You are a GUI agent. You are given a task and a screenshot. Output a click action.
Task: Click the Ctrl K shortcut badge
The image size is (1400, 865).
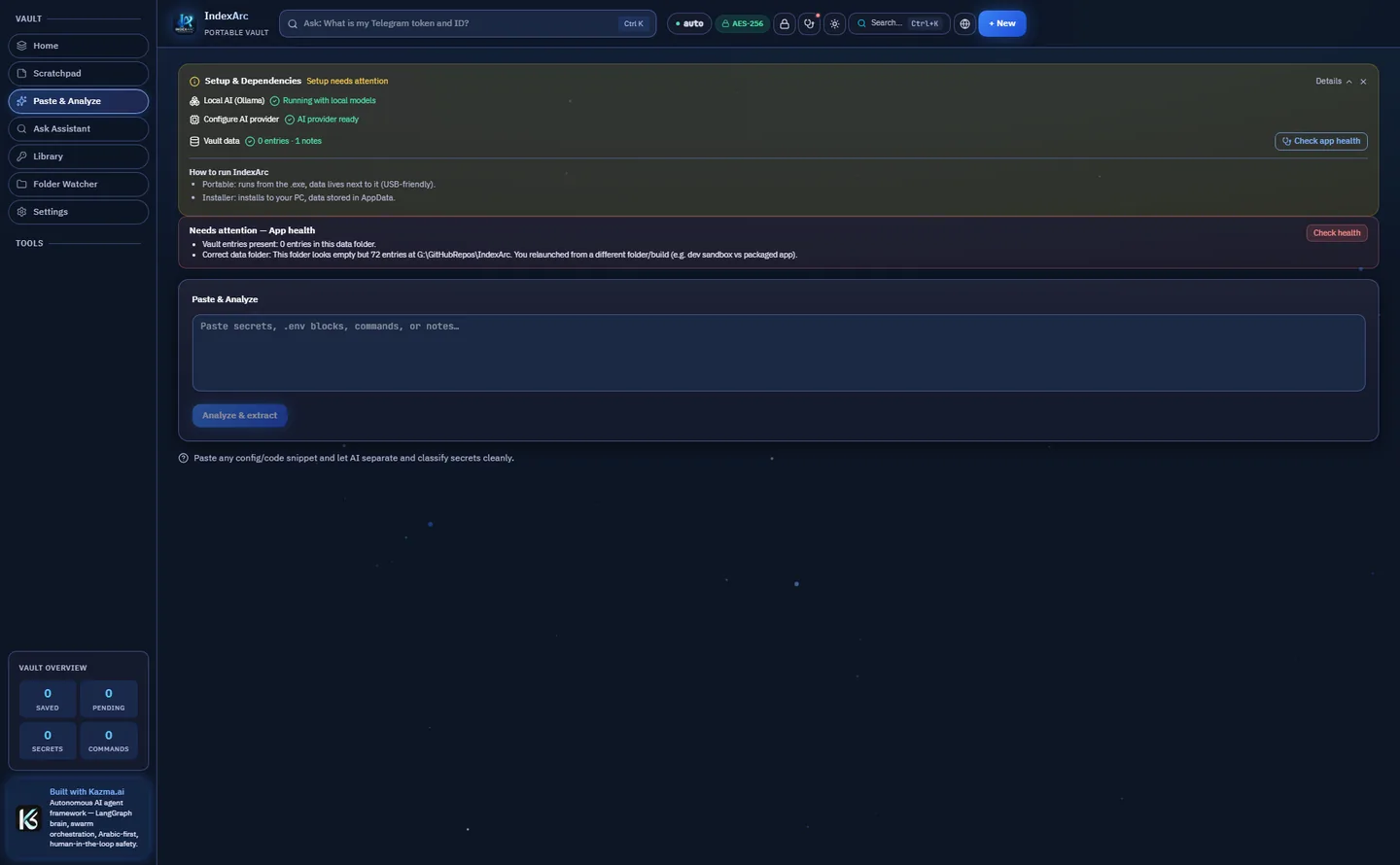[634, 23]
